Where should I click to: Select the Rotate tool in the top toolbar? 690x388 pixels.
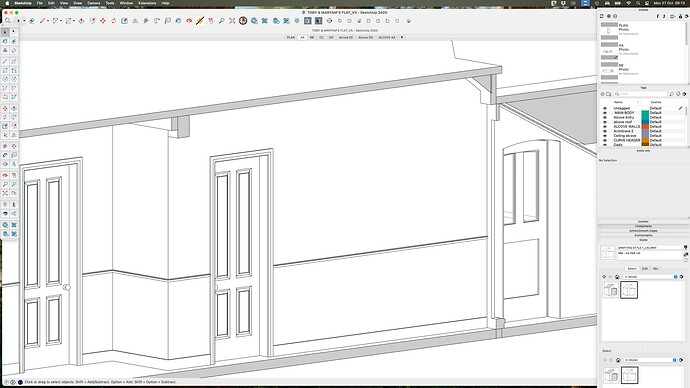point(114,21)
